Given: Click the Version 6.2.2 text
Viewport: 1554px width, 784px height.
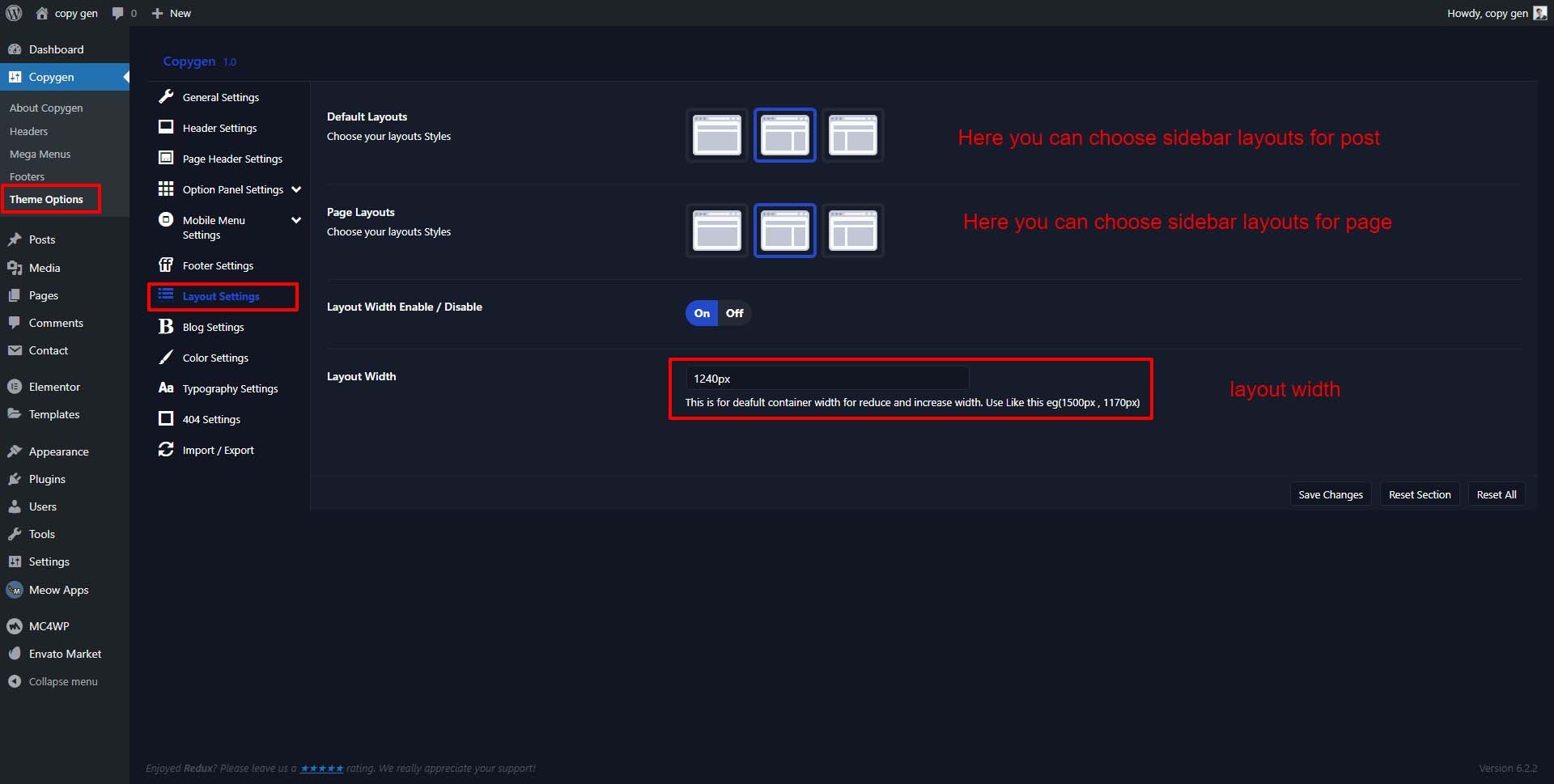Looking at the screenshot, I should point(1508,768).
